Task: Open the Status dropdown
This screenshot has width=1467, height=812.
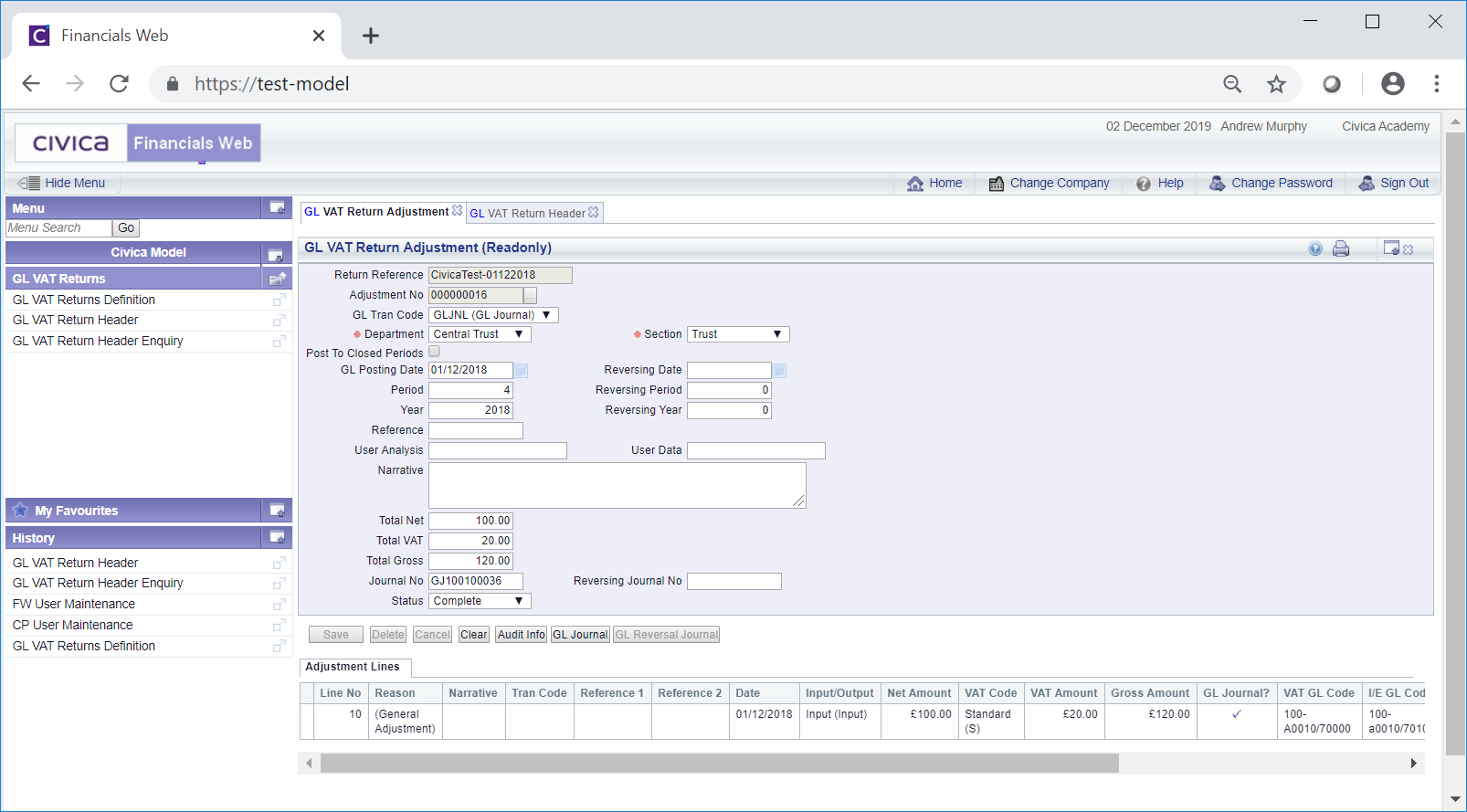Action: 480,601
